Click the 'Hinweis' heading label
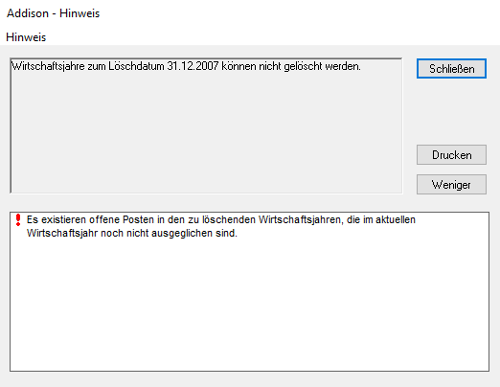 point(26,37)
